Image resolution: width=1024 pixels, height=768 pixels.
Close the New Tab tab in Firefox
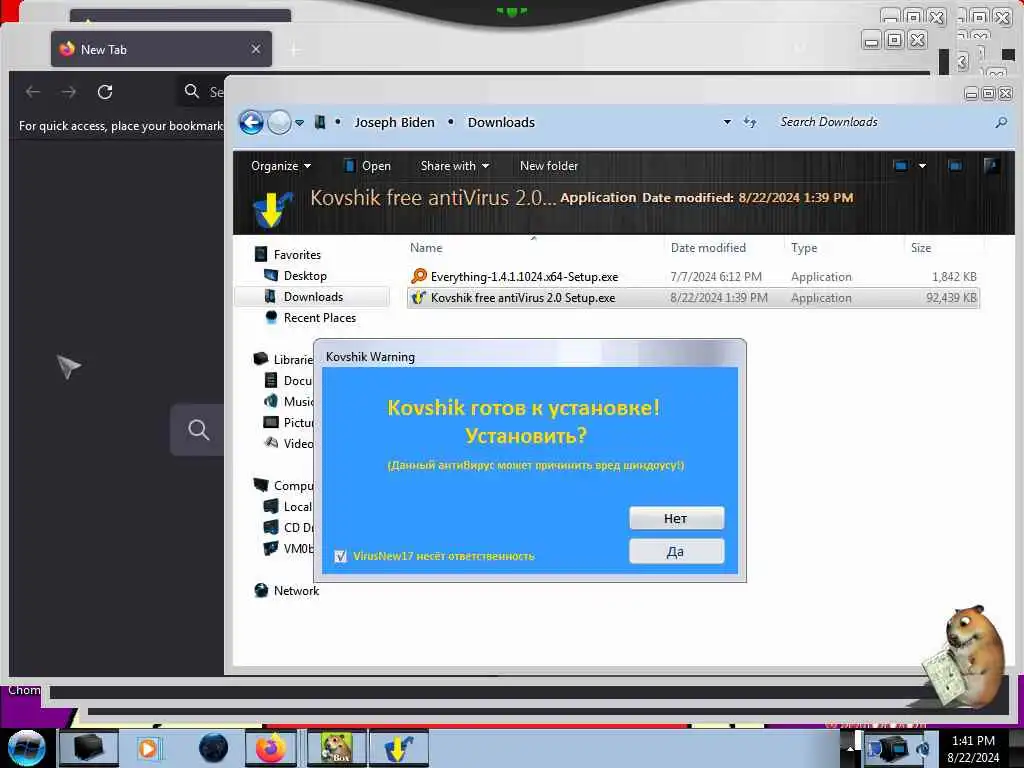point(256,49)
